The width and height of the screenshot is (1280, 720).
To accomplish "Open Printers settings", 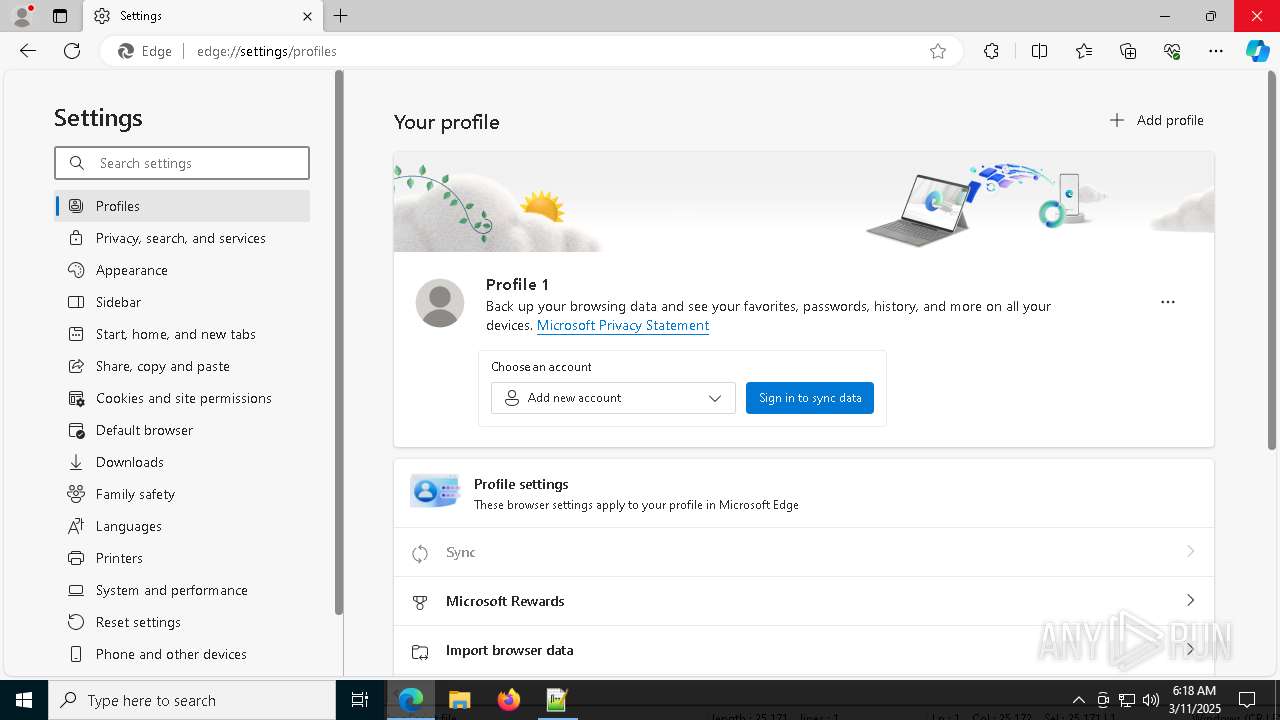I will (182, 558).
